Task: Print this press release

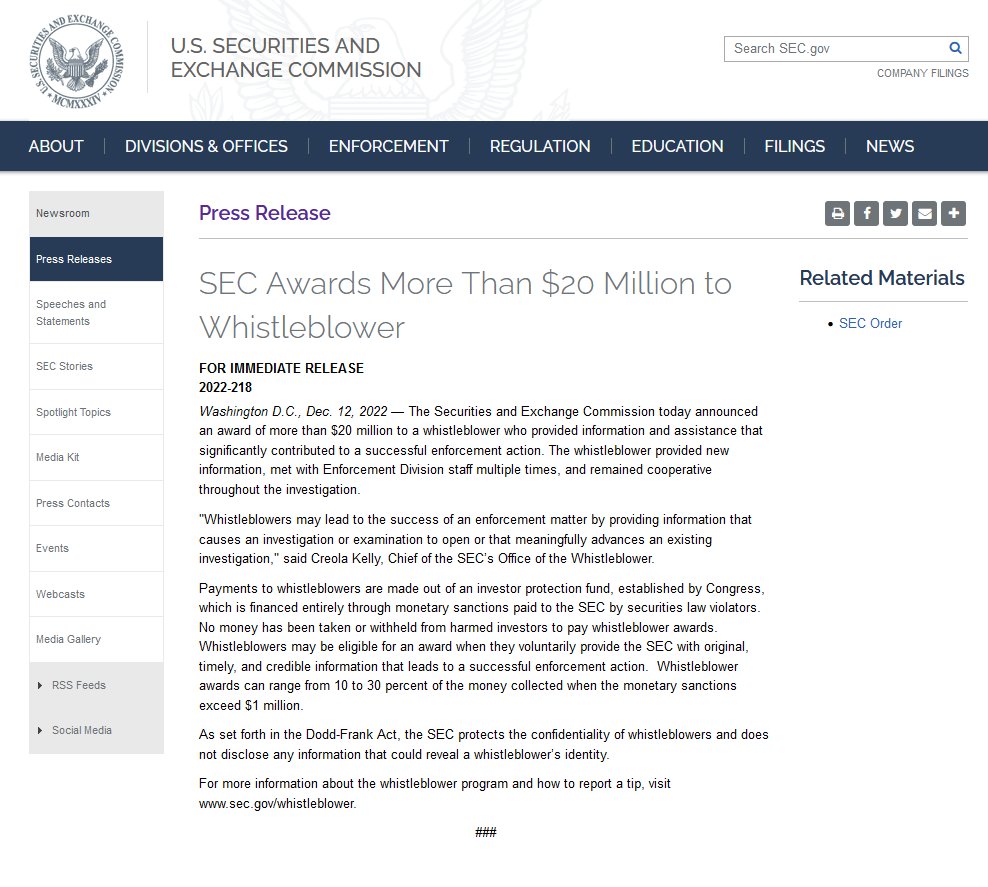Action: (x=837, y=214)
